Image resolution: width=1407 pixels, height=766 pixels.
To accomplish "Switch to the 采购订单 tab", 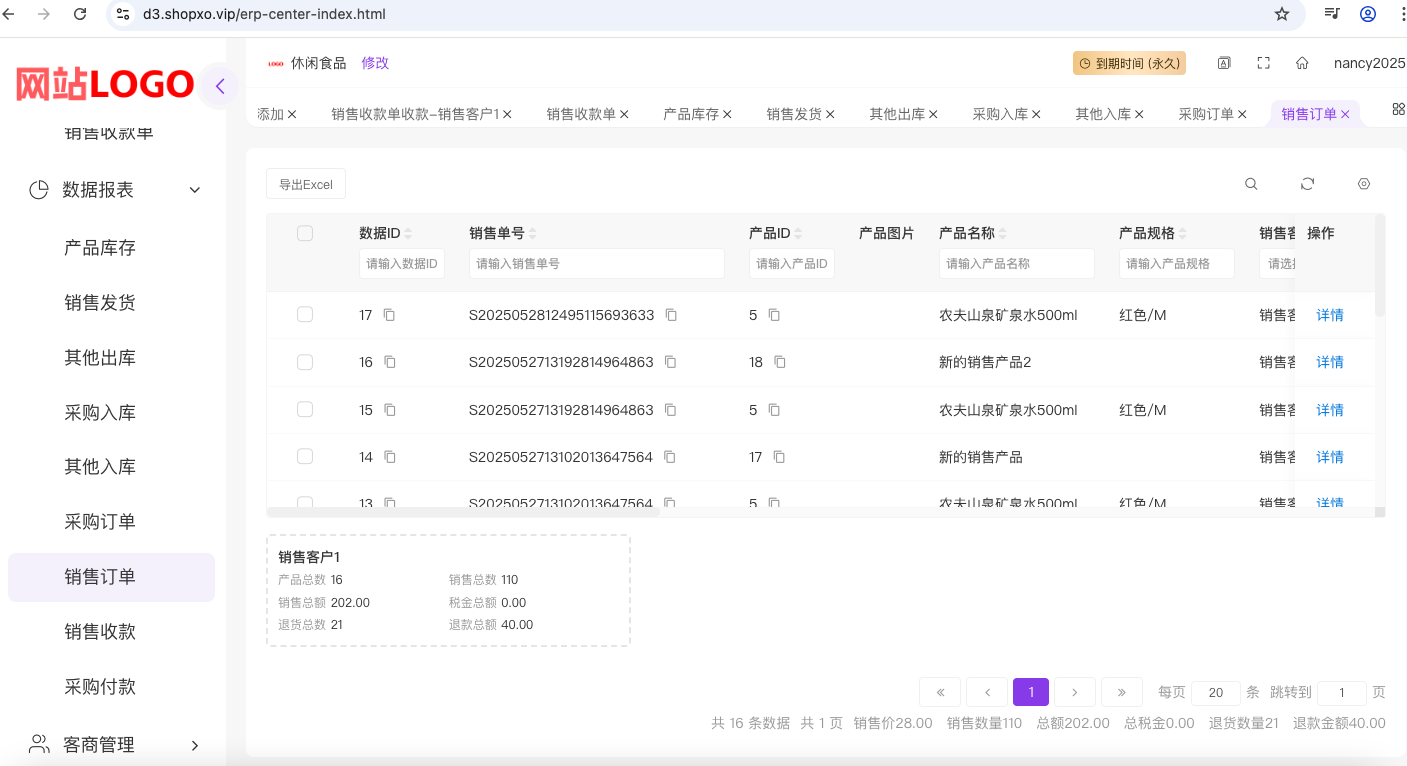I will click(x=1206, y=114).
